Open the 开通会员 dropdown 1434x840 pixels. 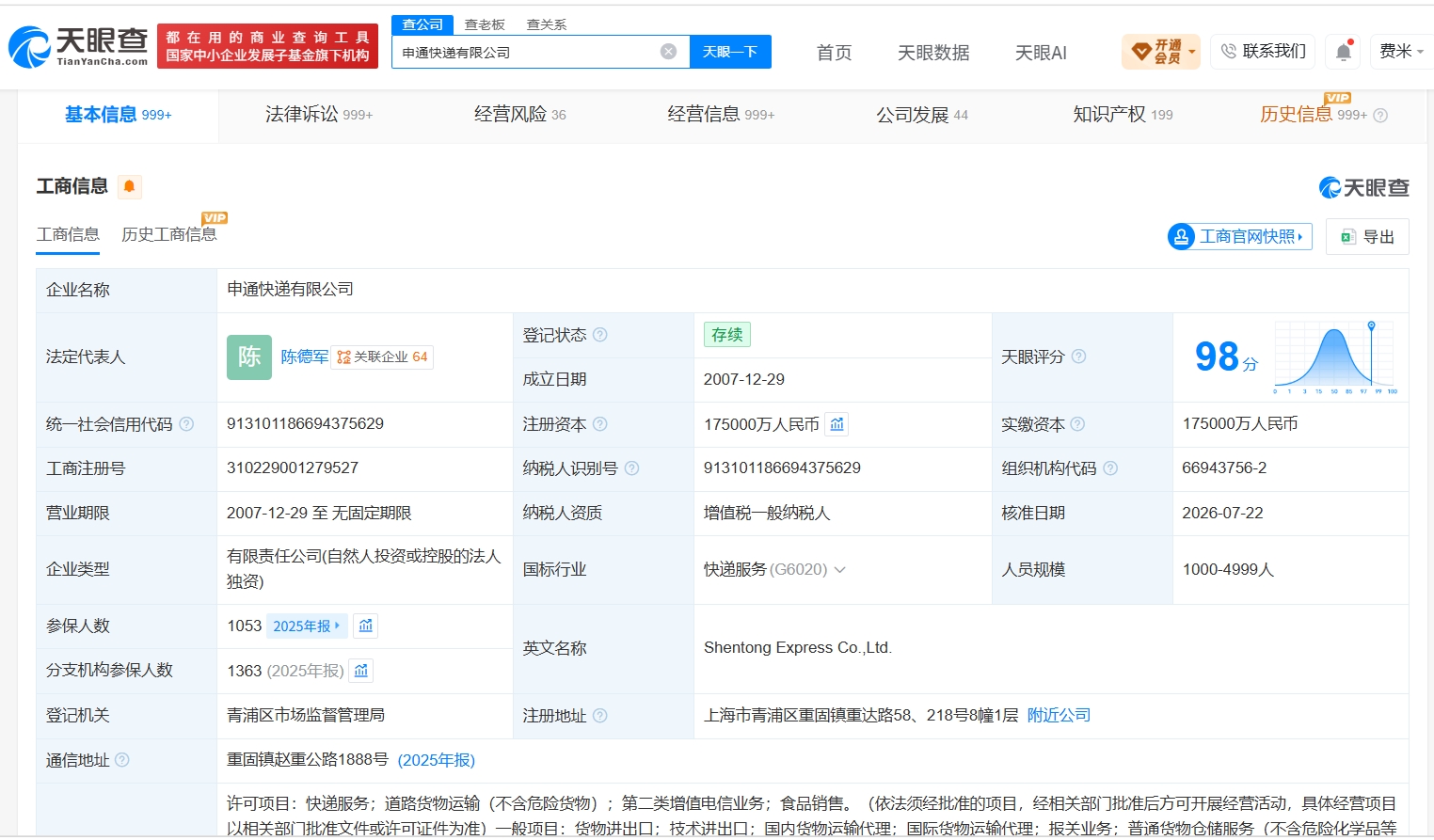tap(1162, 52)
